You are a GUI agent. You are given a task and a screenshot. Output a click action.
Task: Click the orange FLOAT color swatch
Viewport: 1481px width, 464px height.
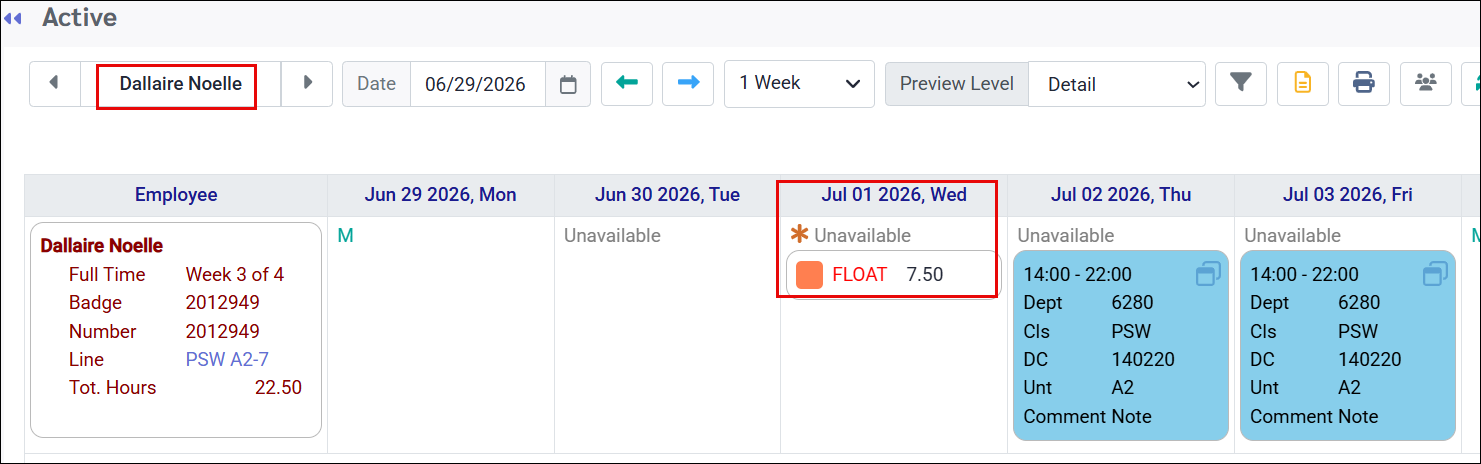tap(810, 275)
